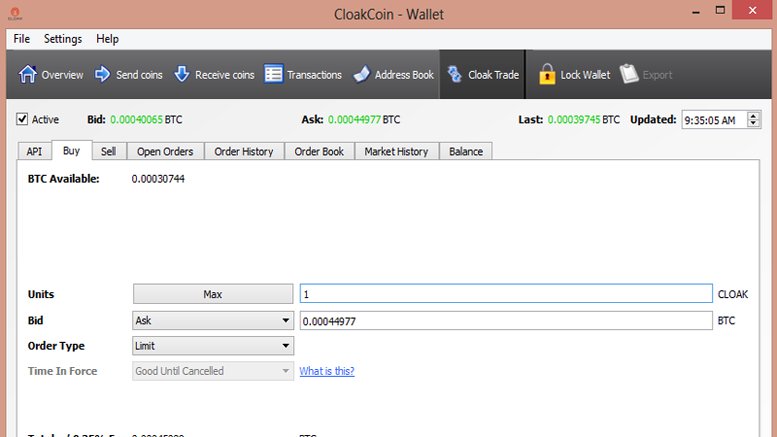Increase the Updated time with up arrow

point(753,116)
